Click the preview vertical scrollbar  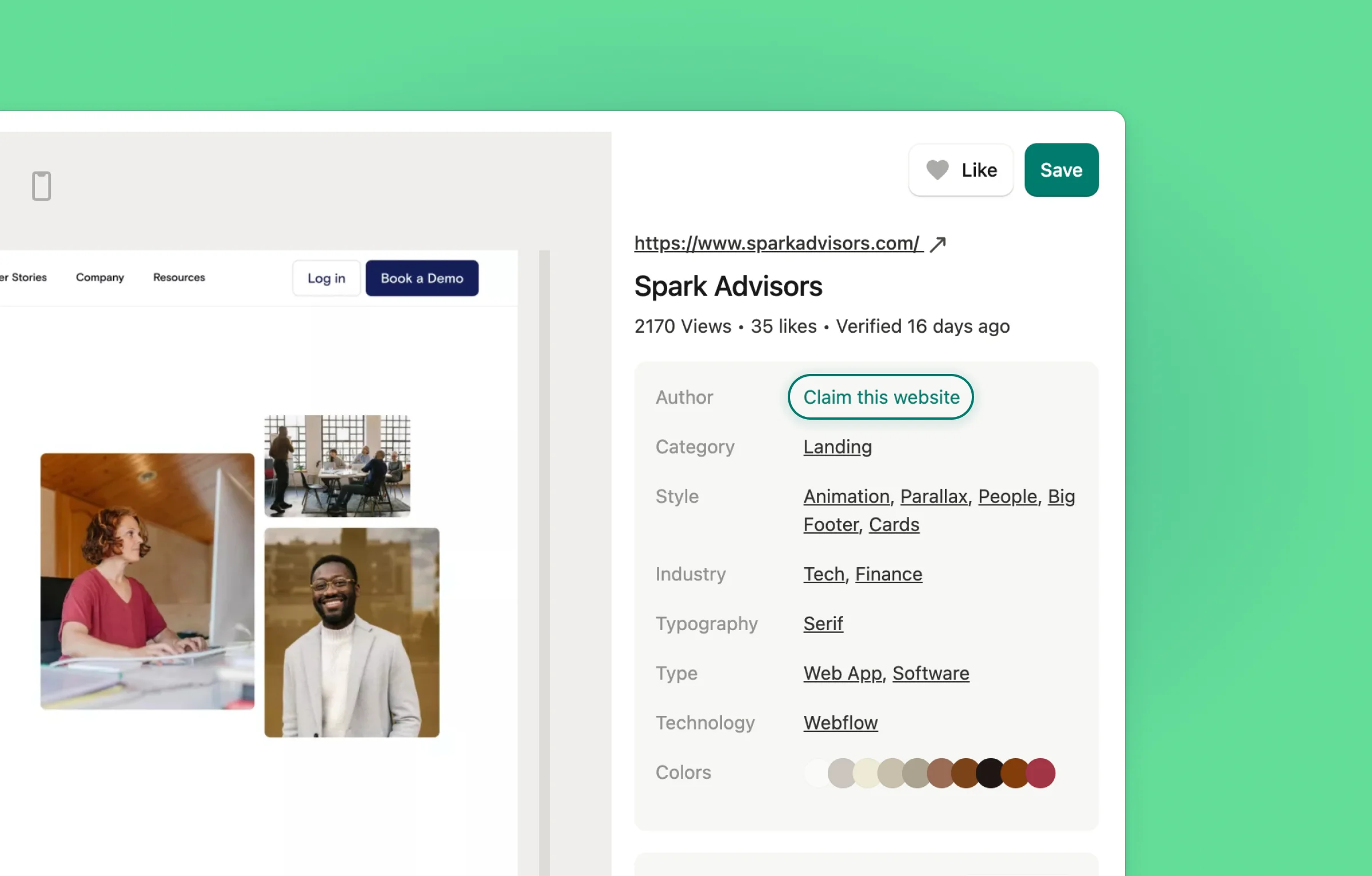[x=544, y=563]
